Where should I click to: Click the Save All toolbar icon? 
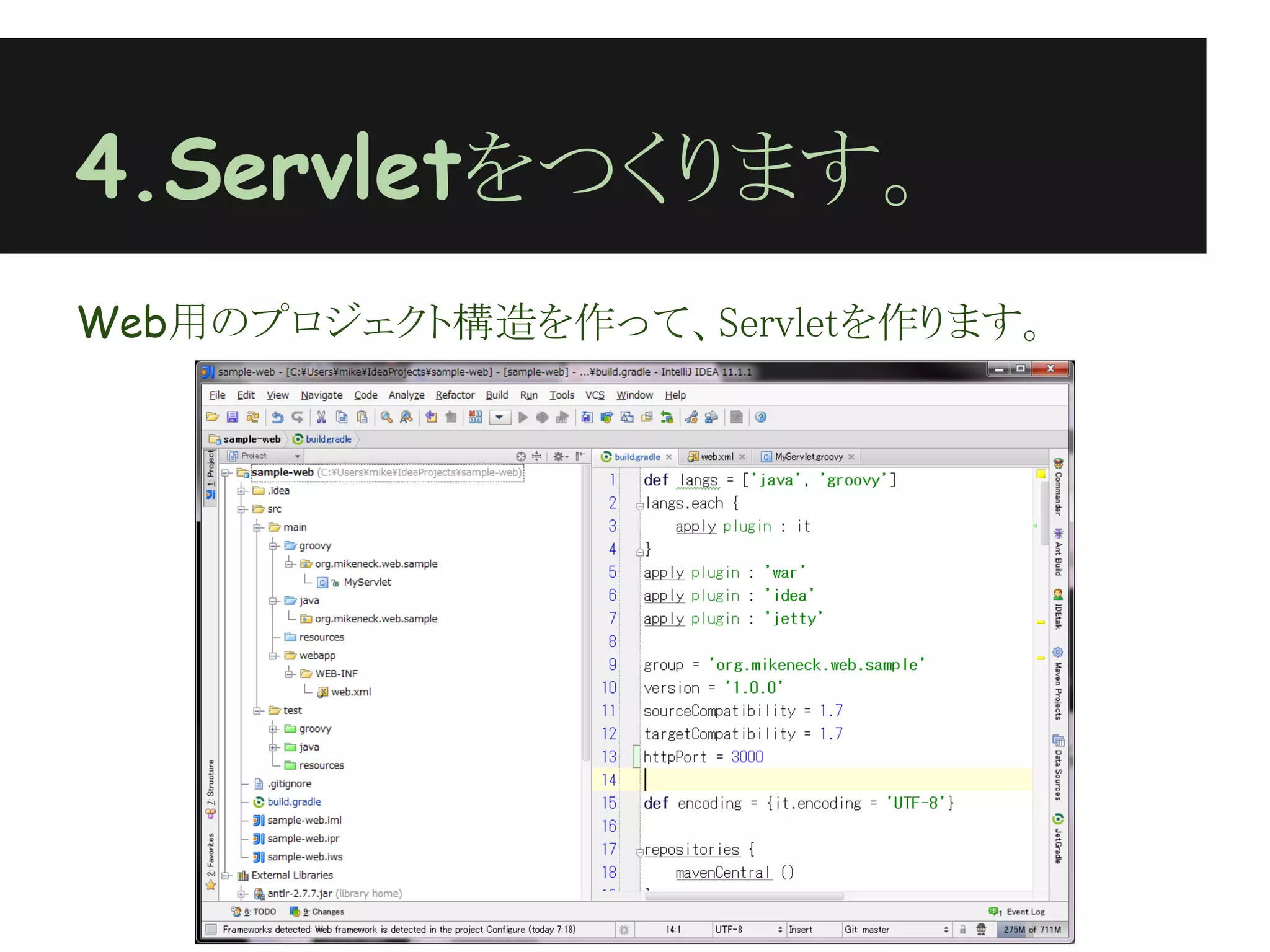(233, 417)
